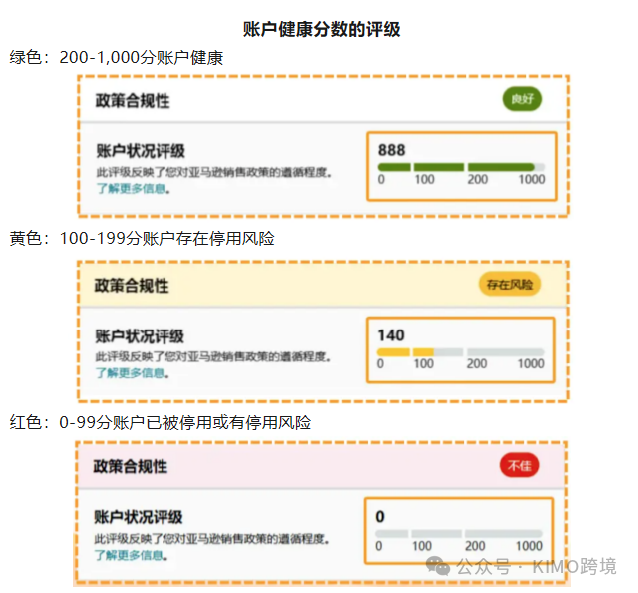Click the description sentence in the red card
This screenshot has height=593, width=638.
[212, 539]
